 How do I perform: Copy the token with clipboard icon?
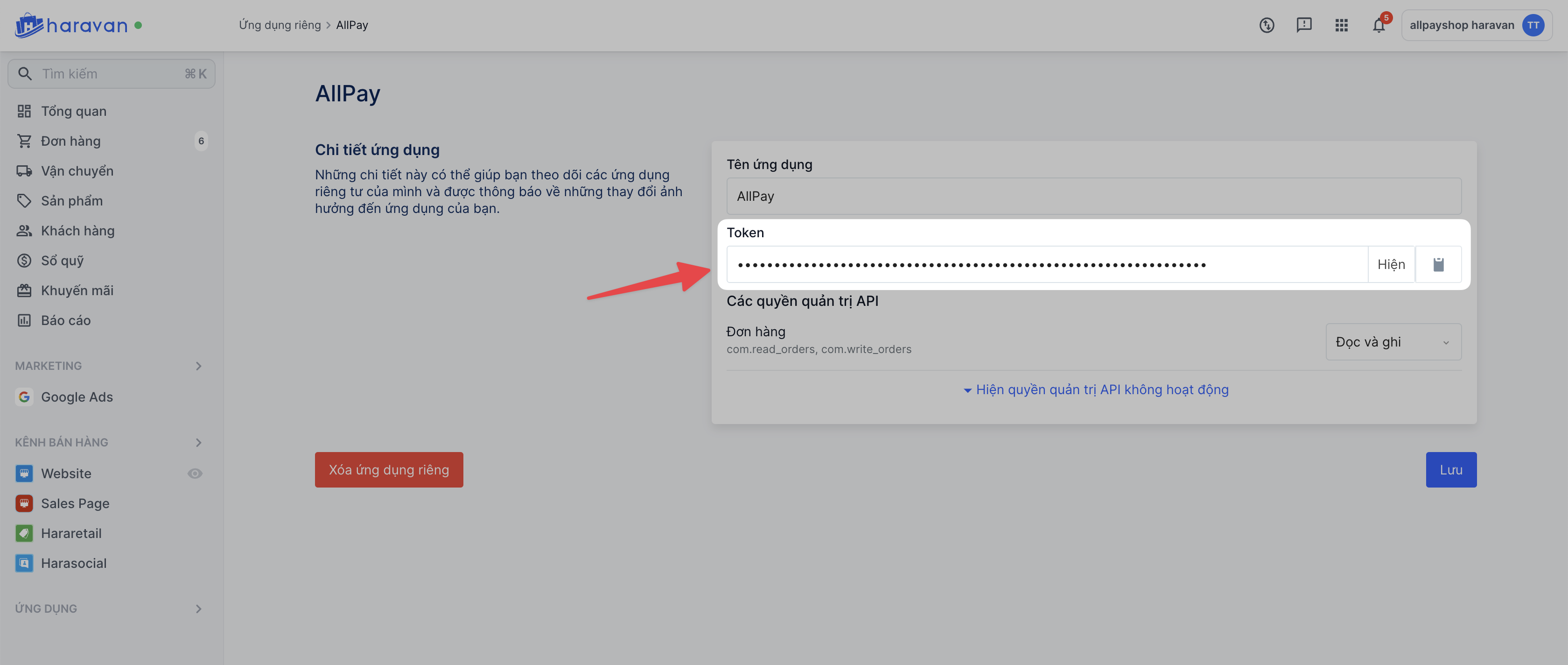coord(1438,264)
